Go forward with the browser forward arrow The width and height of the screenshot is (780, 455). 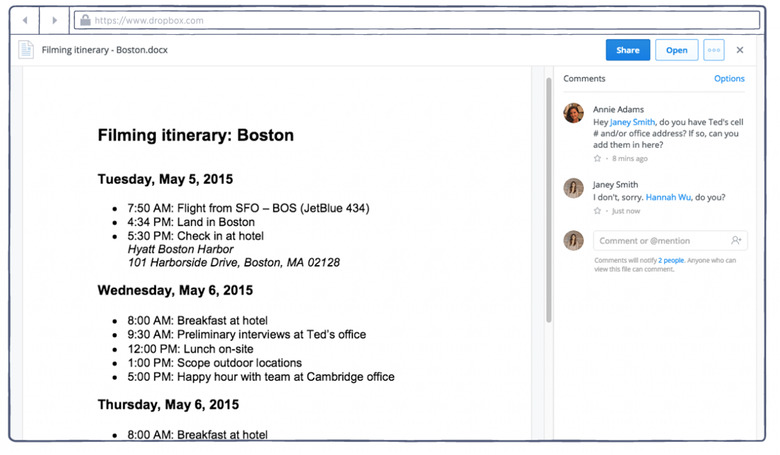point(54,20)
